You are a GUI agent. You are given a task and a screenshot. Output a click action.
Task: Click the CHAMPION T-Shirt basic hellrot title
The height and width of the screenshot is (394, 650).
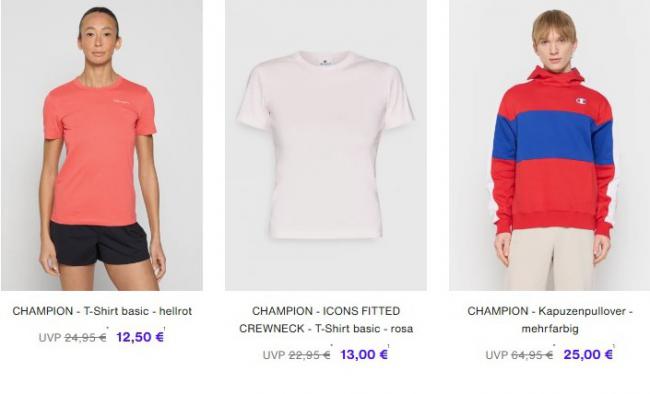pyautogui.click(x=102, y=311)
